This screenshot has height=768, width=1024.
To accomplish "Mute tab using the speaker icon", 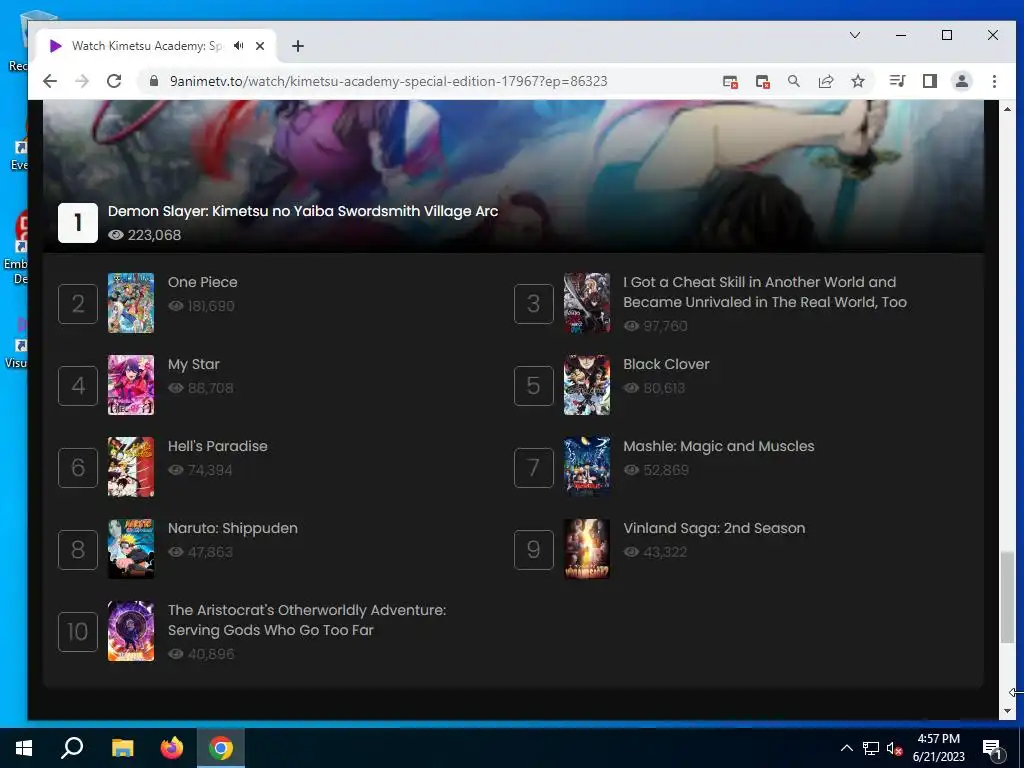I will tap(239, 46).
